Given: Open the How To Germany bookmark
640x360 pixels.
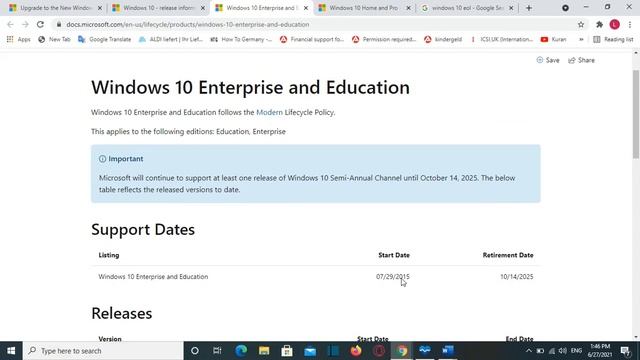Looking at the screenshot, I should (x=241, y=39).
